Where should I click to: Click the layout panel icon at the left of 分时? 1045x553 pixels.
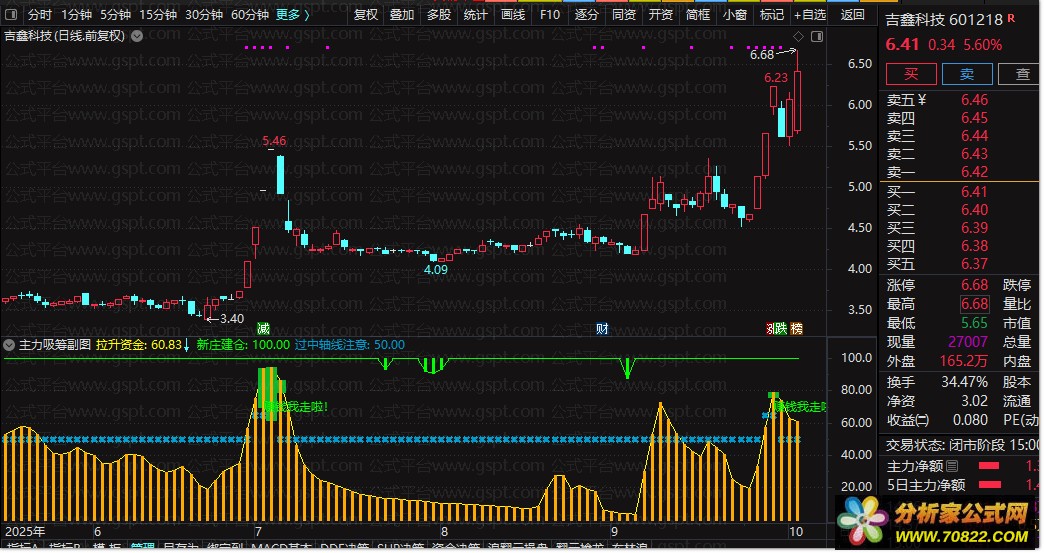11,15
